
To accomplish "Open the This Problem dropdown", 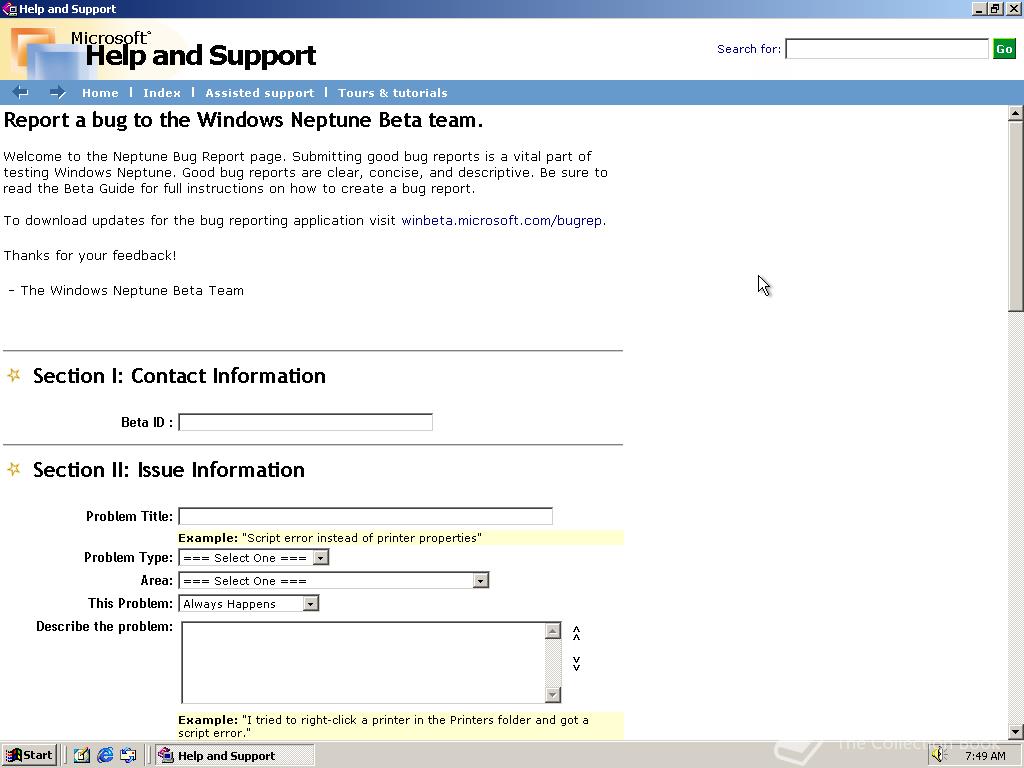I will [249, 603].
